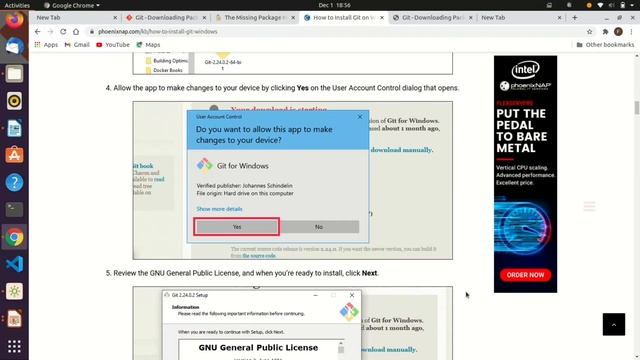This screenshot has width=640, height=360.
Task: Open the Files manager in dock
Action: [x=14, y=74]
